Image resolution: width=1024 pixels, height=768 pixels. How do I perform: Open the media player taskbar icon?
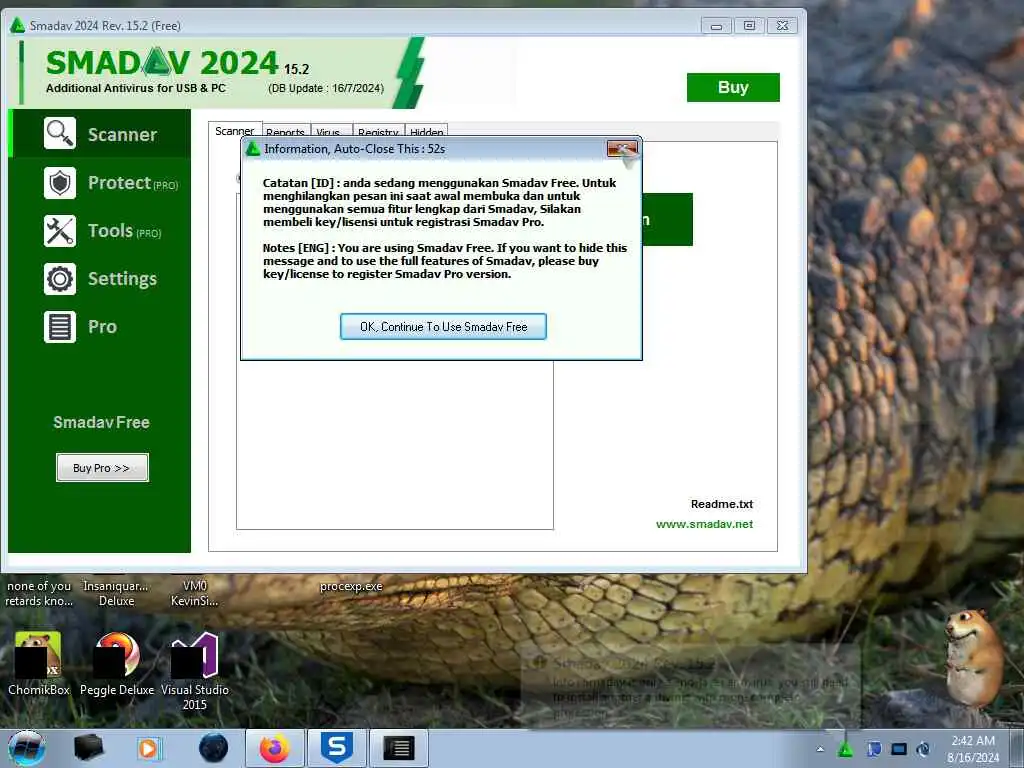pyautogui.click(x=149, y=748)
